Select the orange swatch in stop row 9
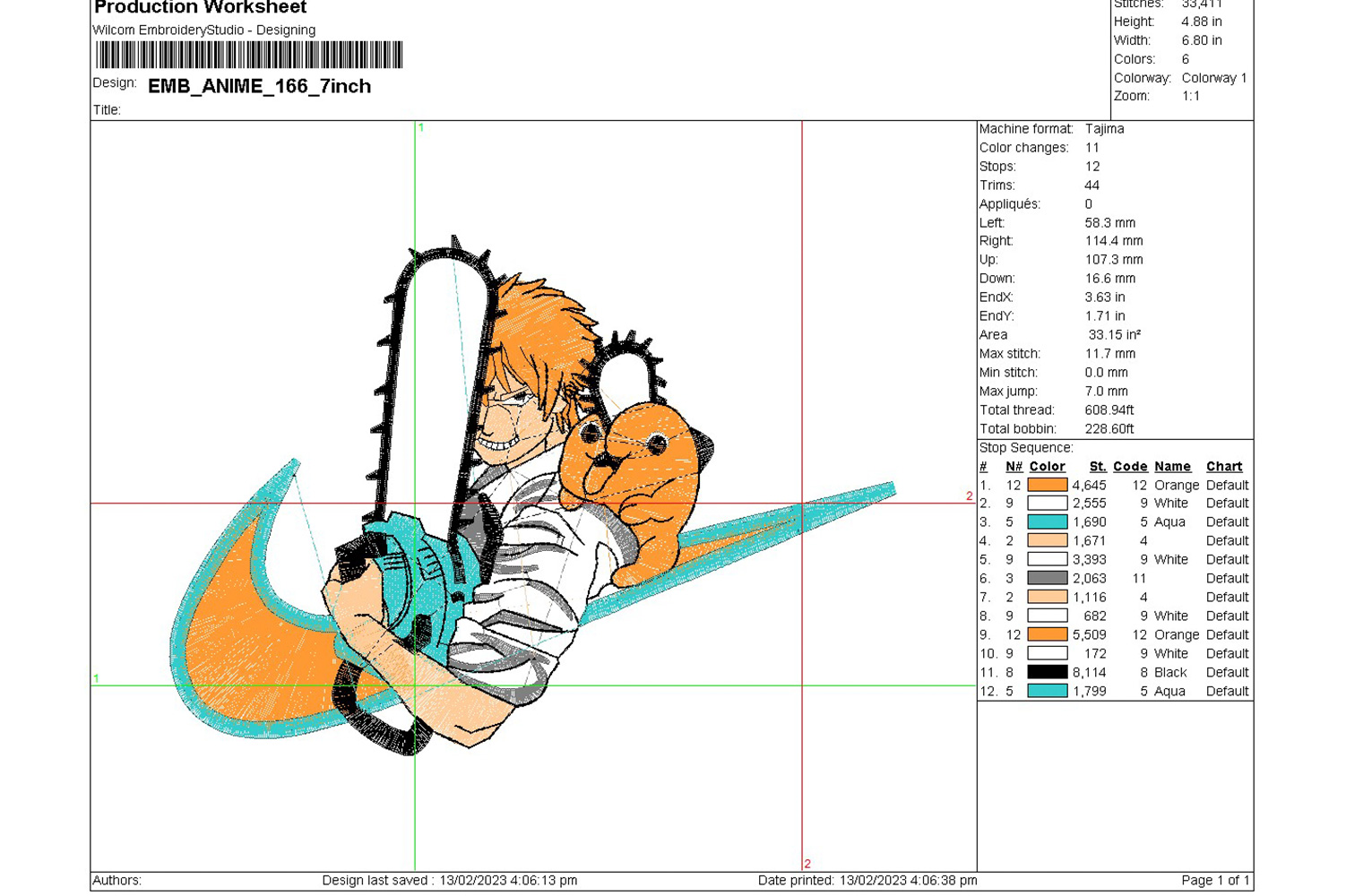The image size is (1346, 896). [x=1048, y=634]
